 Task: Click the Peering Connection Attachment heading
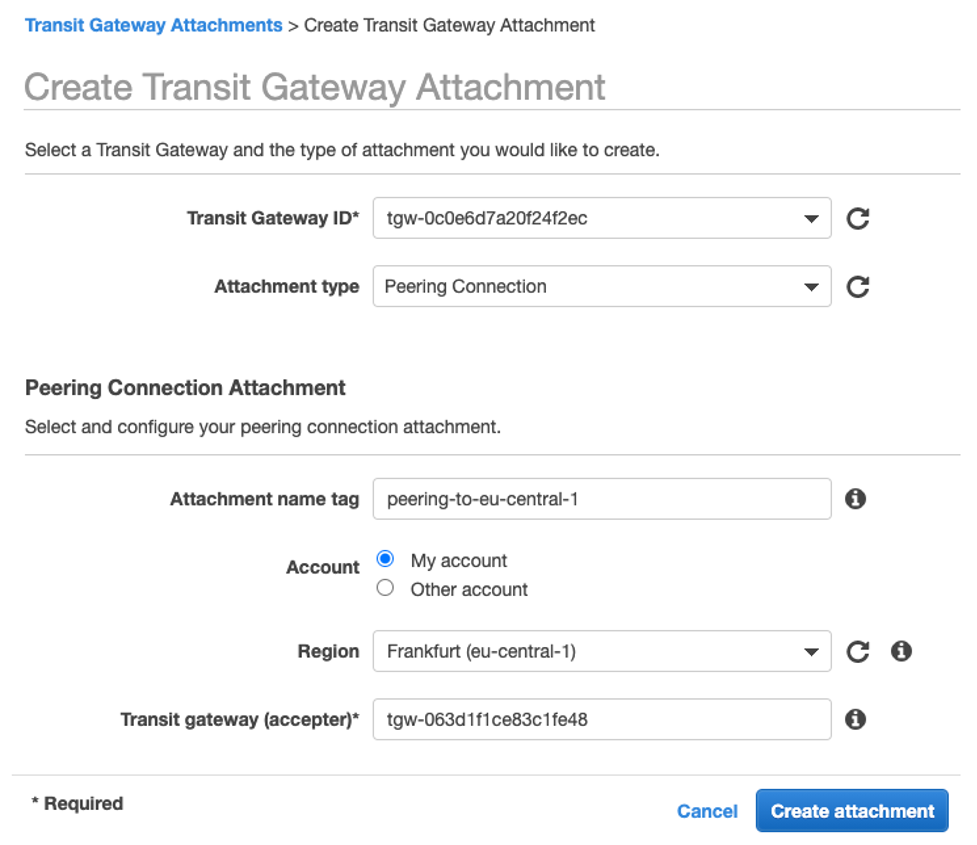(x=185, y=388)
